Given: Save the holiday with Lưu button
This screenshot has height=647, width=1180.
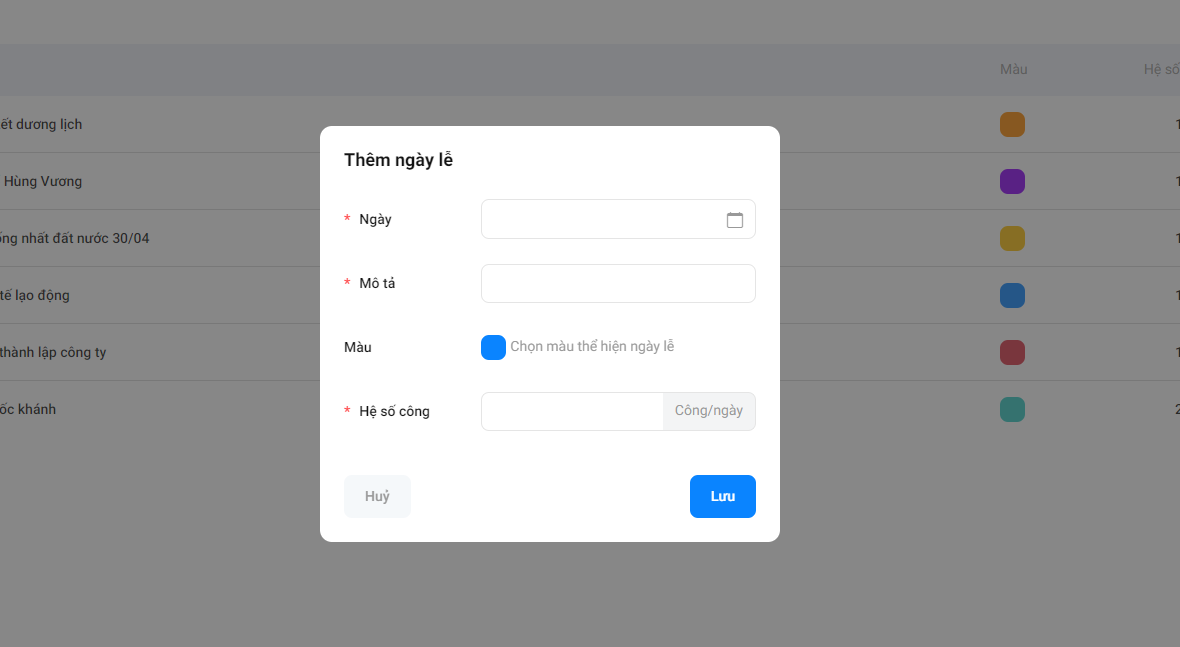Looking at the screenshot, I should point(722,497).
